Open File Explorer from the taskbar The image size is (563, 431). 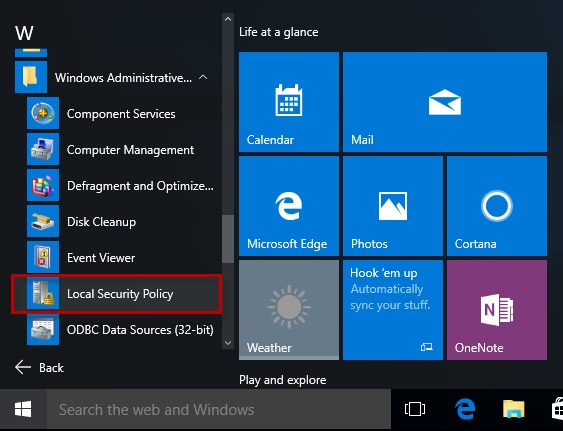click(x=513, y=409)
